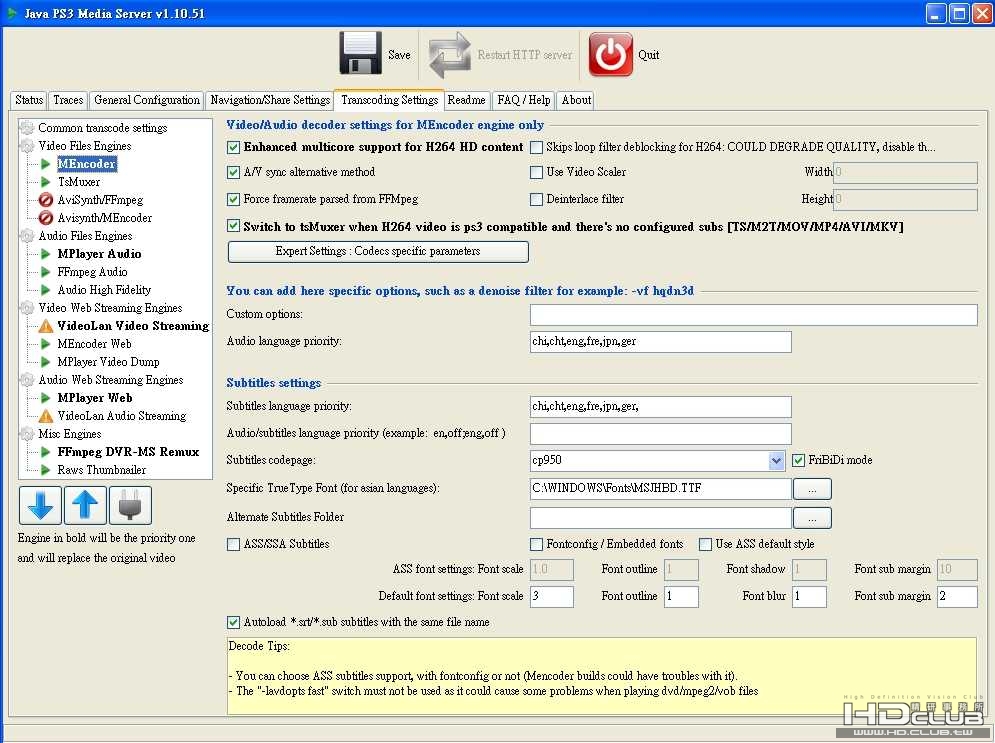Browse for the Specific TrueType Font file
Viewport: 995px width, 743px height.
click(812, 489)
